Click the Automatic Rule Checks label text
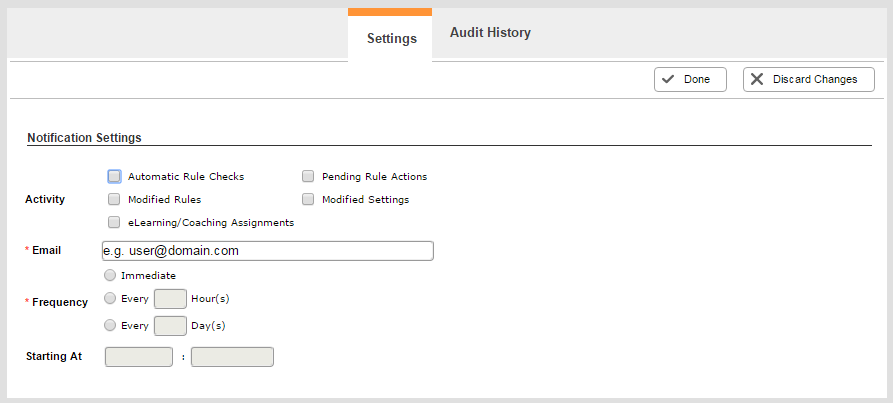893x403 pixels. 186,176
